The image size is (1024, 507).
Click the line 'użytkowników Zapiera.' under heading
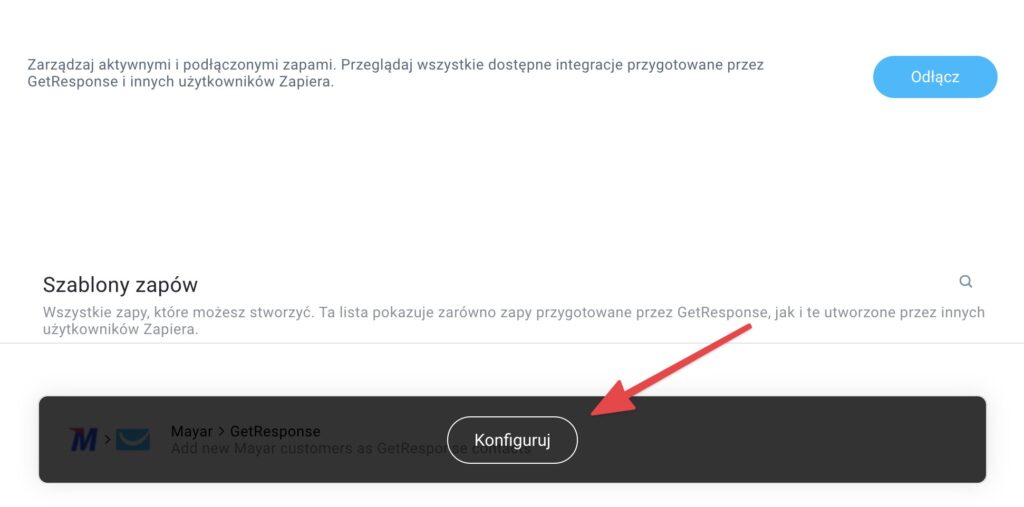[120, 330]
